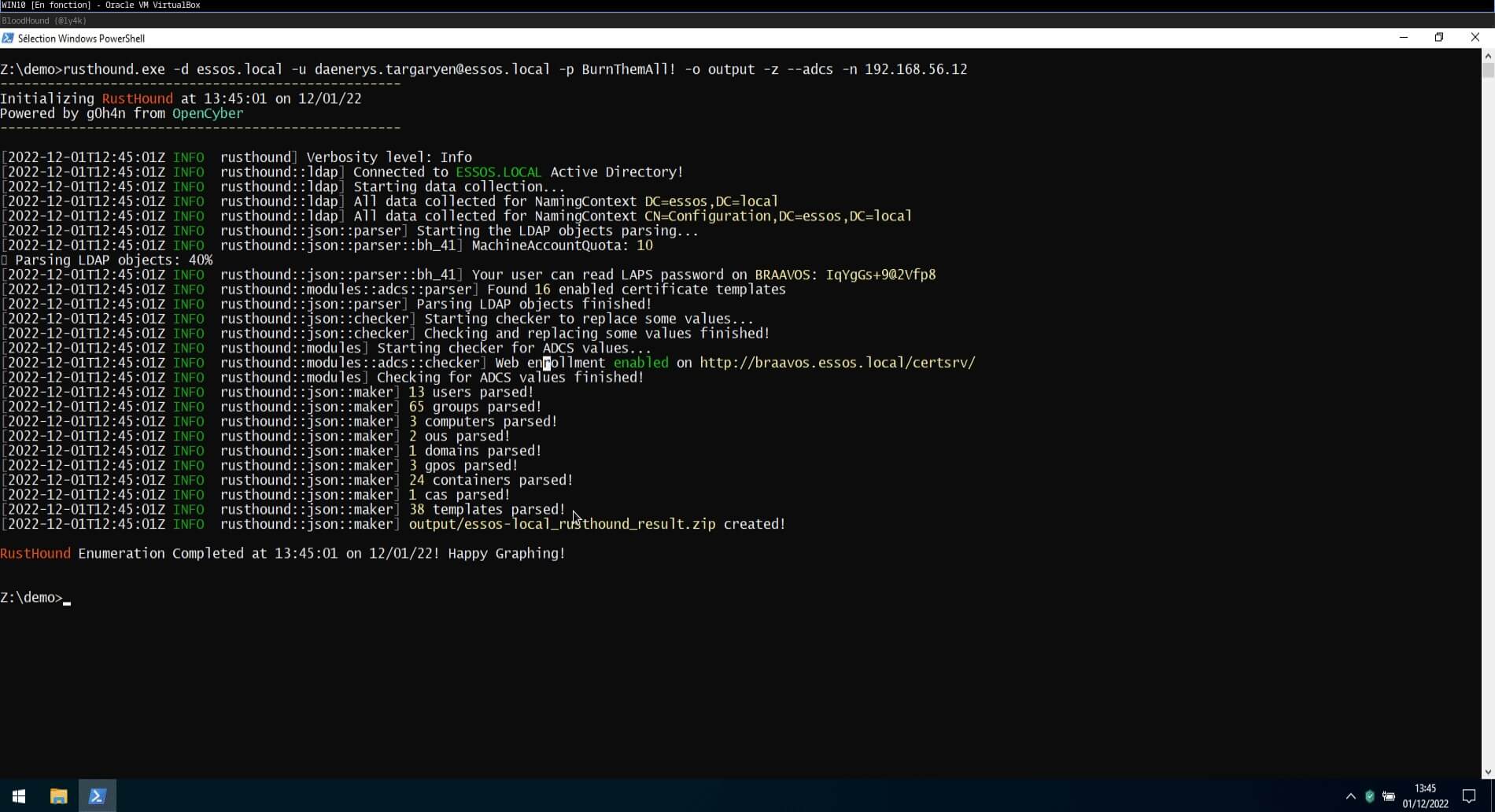Click the OpenCyber text in banner

[208, 113]
